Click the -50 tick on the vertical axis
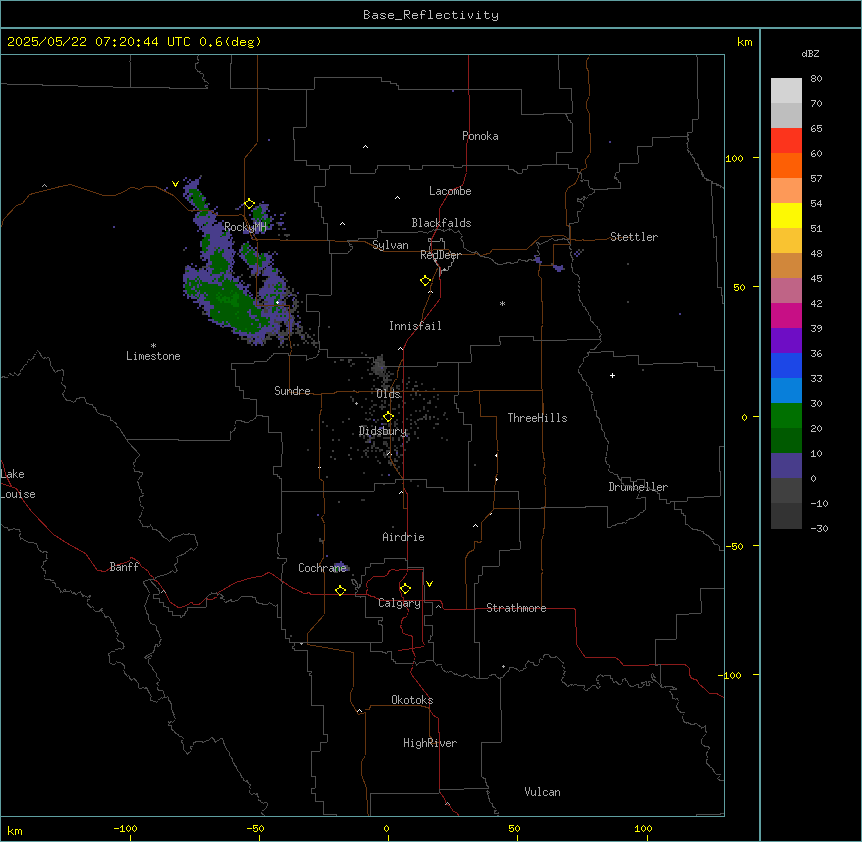The width and height of the screenshot is (862, 842). pos(735,546)
